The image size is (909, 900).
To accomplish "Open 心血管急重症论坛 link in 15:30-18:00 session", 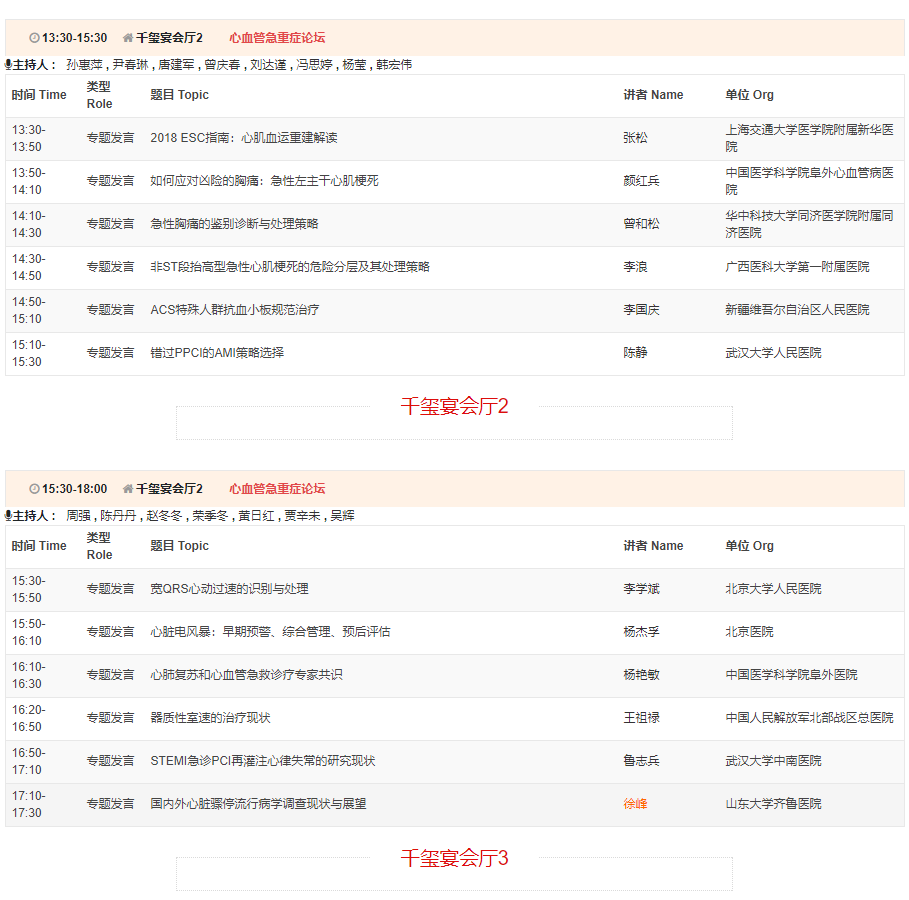I will pyautogui.click(x=277, y=489).
